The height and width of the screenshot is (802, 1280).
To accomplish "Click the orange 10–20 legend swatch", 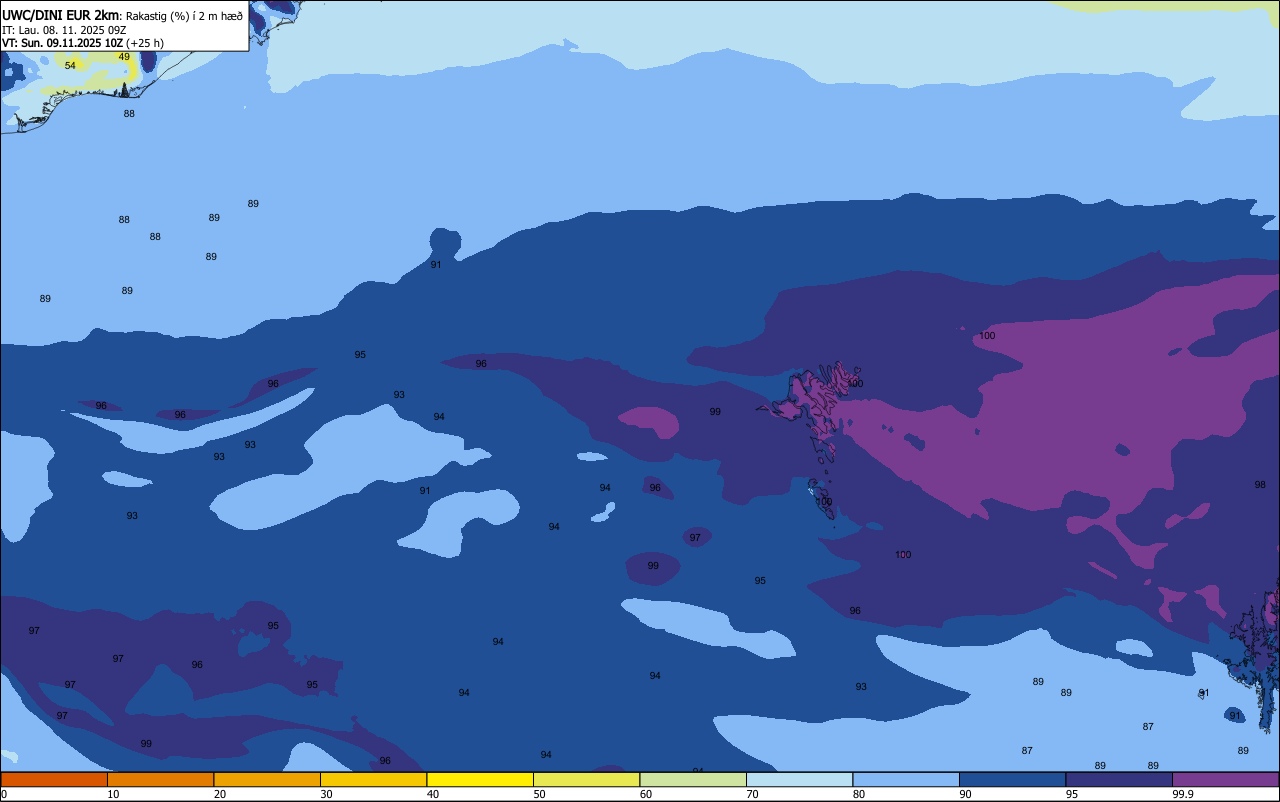I will [x=160, y=779].
